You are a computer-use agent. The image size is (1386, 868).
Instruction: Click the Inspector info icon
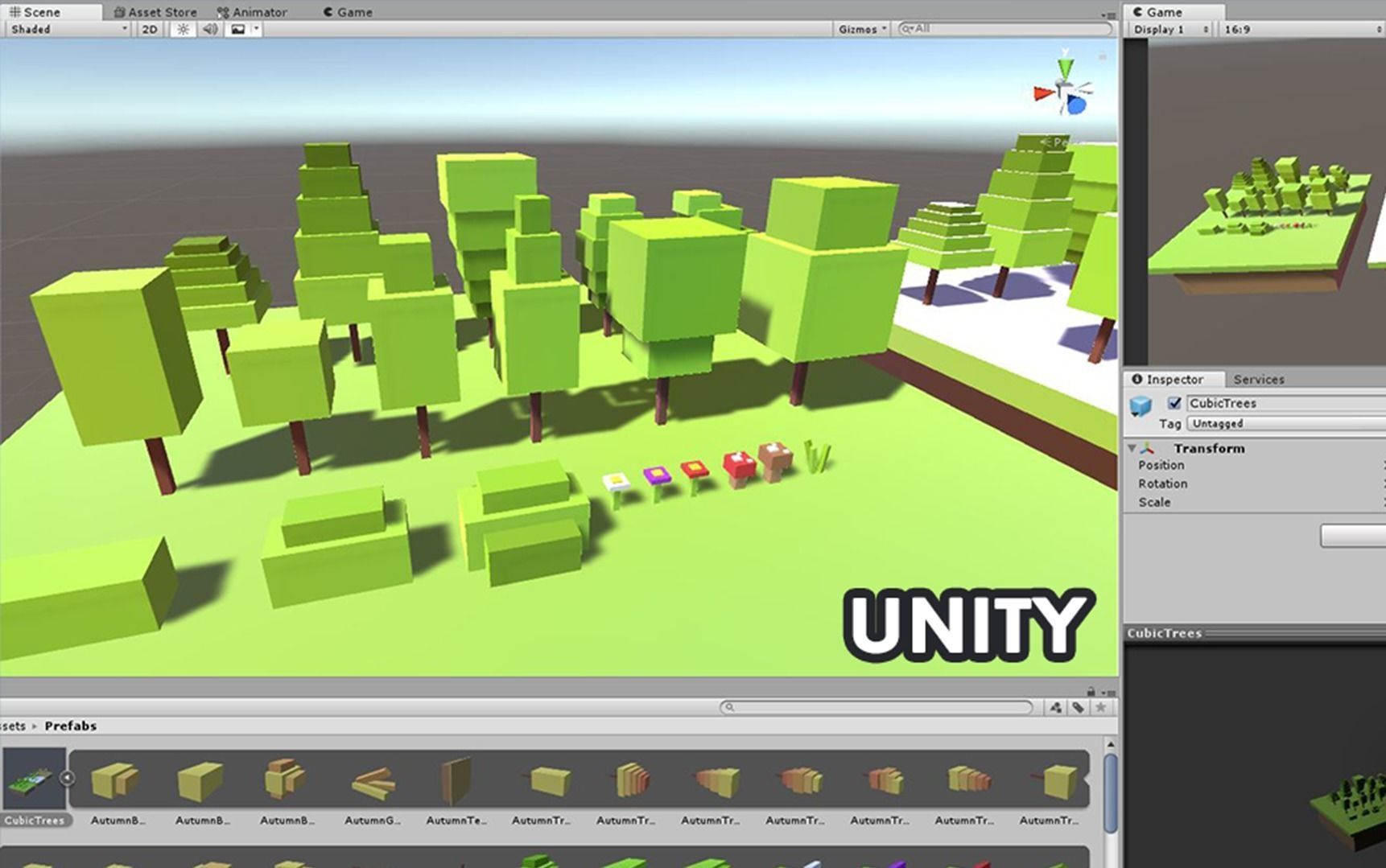click(x=1137, y=380)
